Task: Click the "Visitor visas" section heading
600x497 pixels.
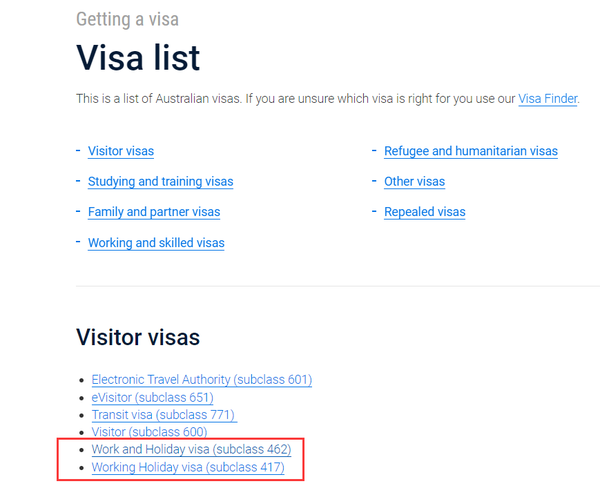Action: 138,337
